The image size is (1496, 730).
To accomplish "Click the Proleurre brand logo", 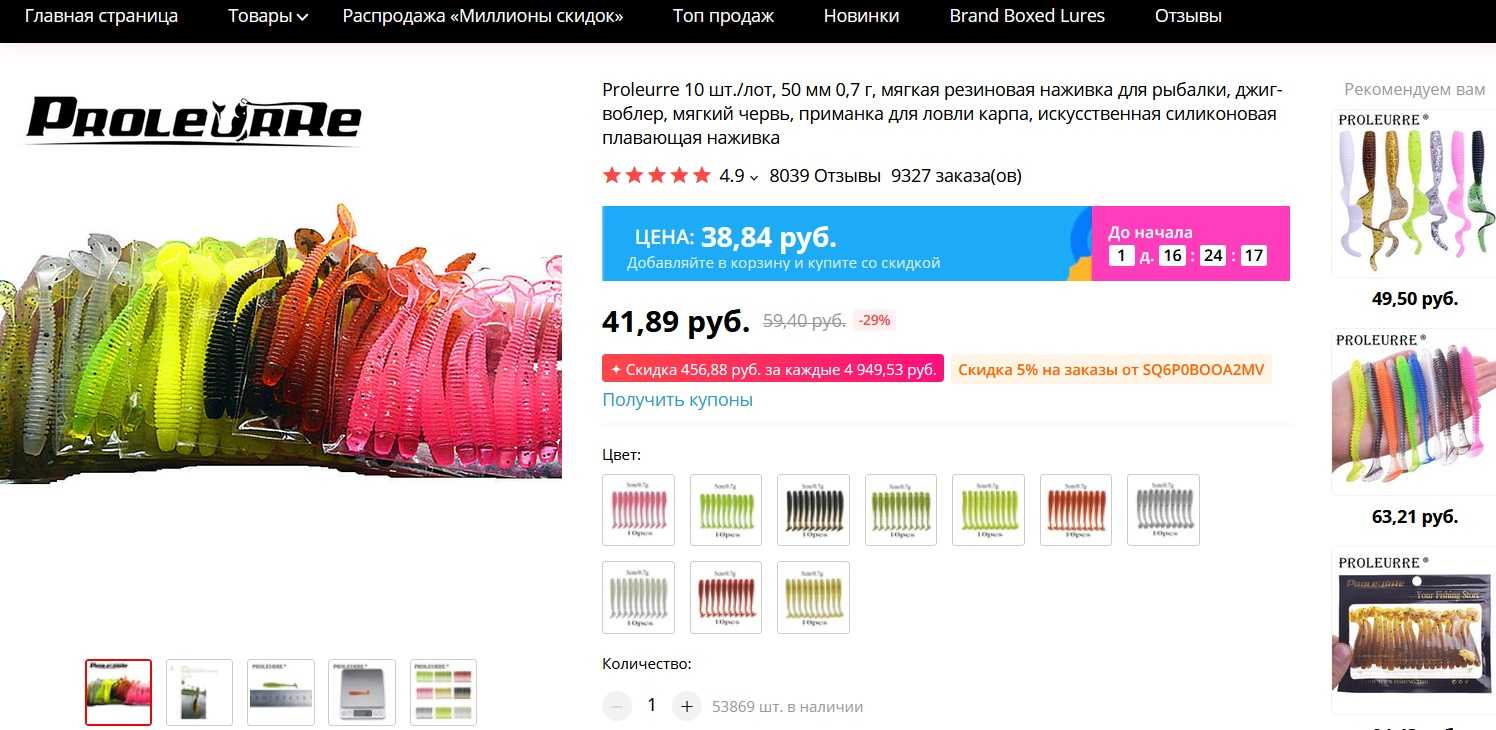I will 193,121.
